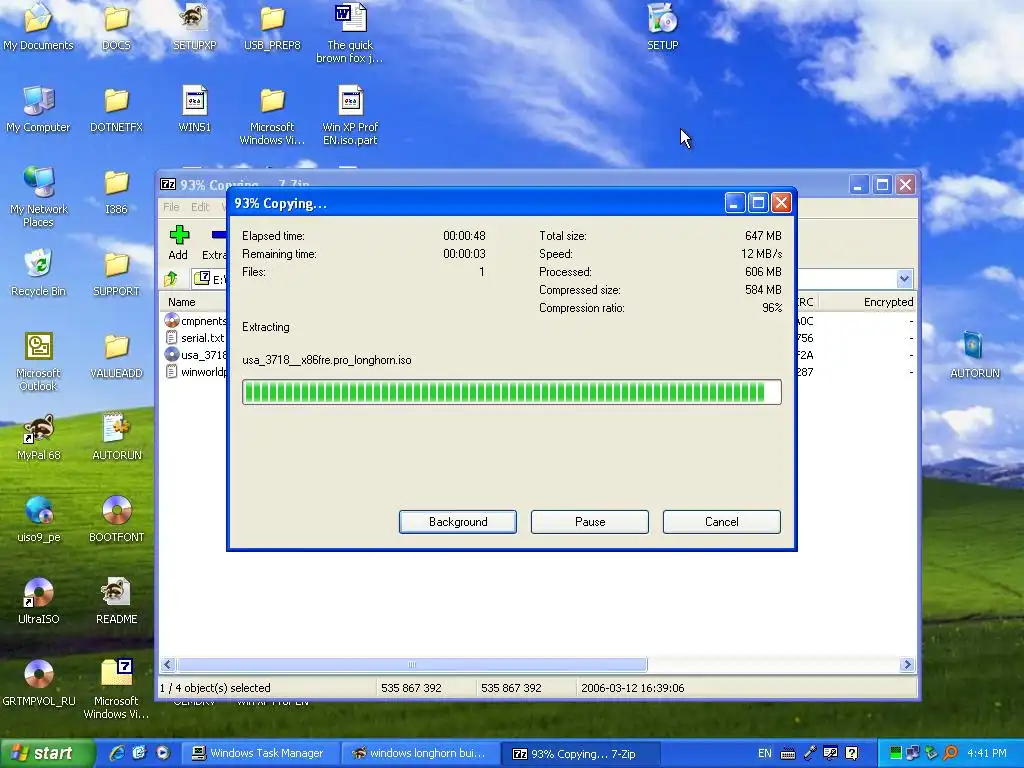Open the I386 folder
This screenshot has height=768, width=1024.
coord(116,191)
